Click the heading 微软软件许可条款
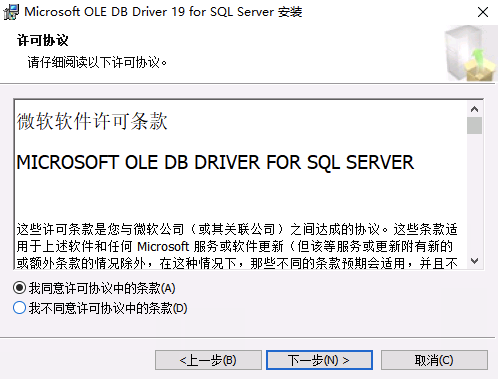Screen dimensions: 498x379 [92, 121]
